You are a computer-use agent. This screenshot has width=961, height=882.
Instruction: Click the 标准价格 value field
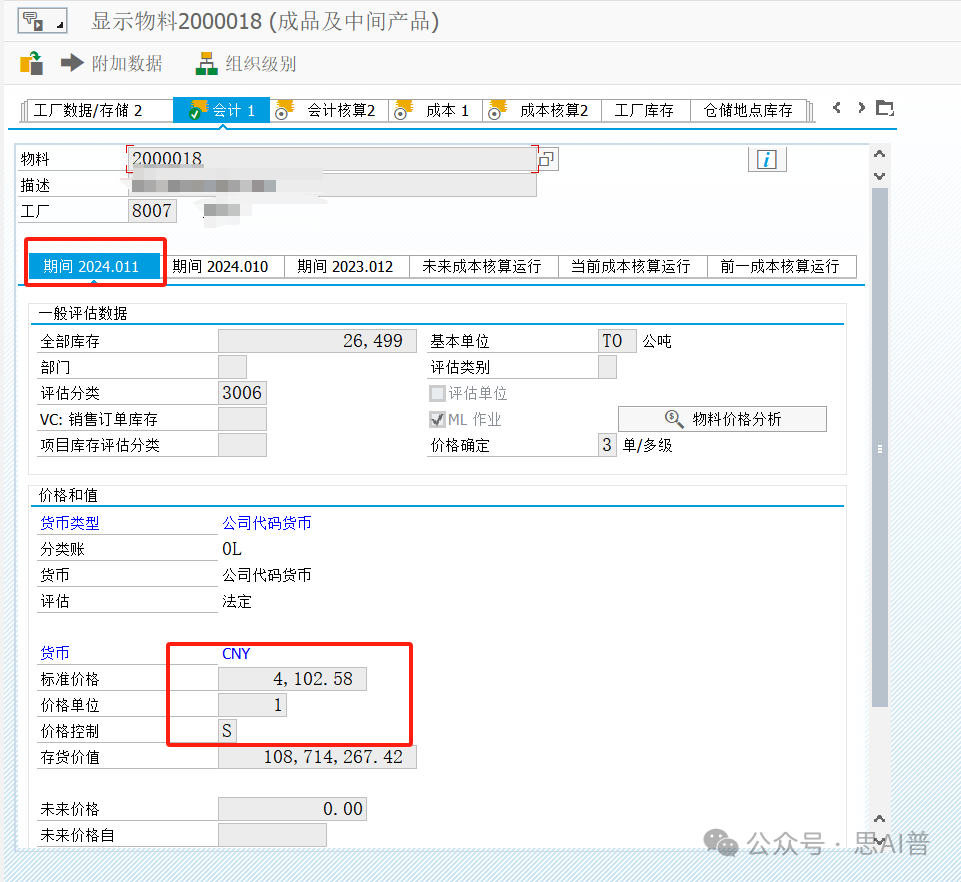[292, 680]
